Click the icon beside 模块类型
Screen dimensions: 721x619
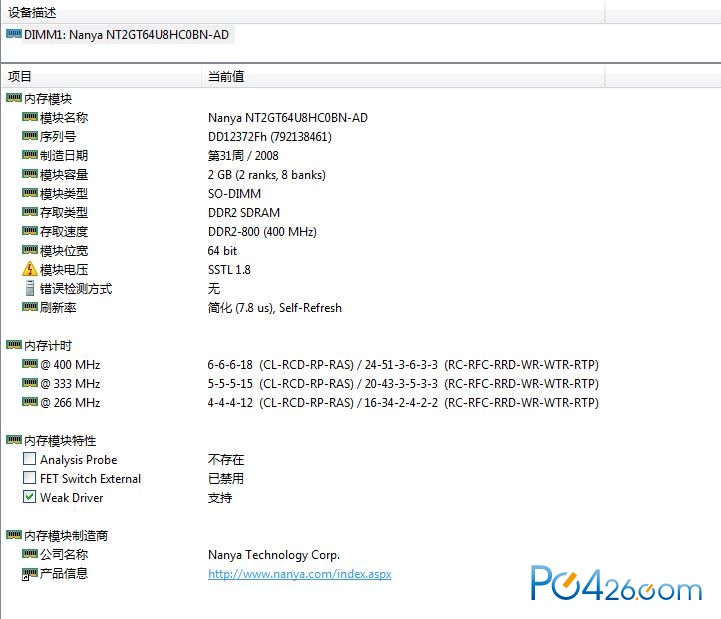(30, 193)
